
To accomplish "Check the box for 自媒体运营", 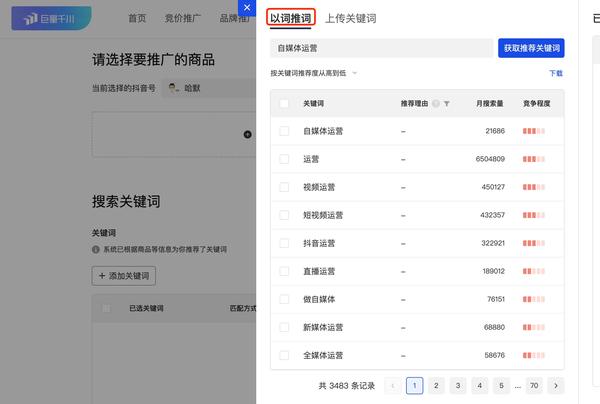I will coord(284,131).
